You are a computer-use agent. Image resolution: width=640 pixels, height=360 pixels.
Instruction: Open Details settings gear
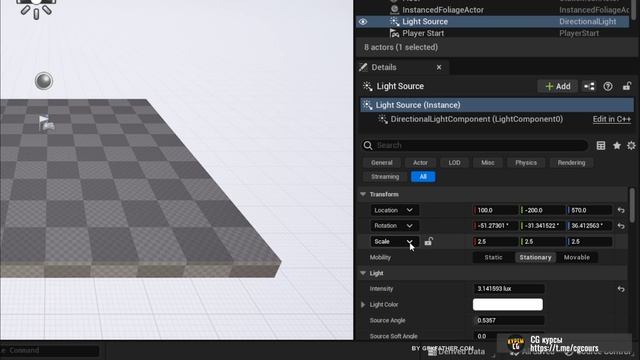pyautogui.click(x=631, y=146)
